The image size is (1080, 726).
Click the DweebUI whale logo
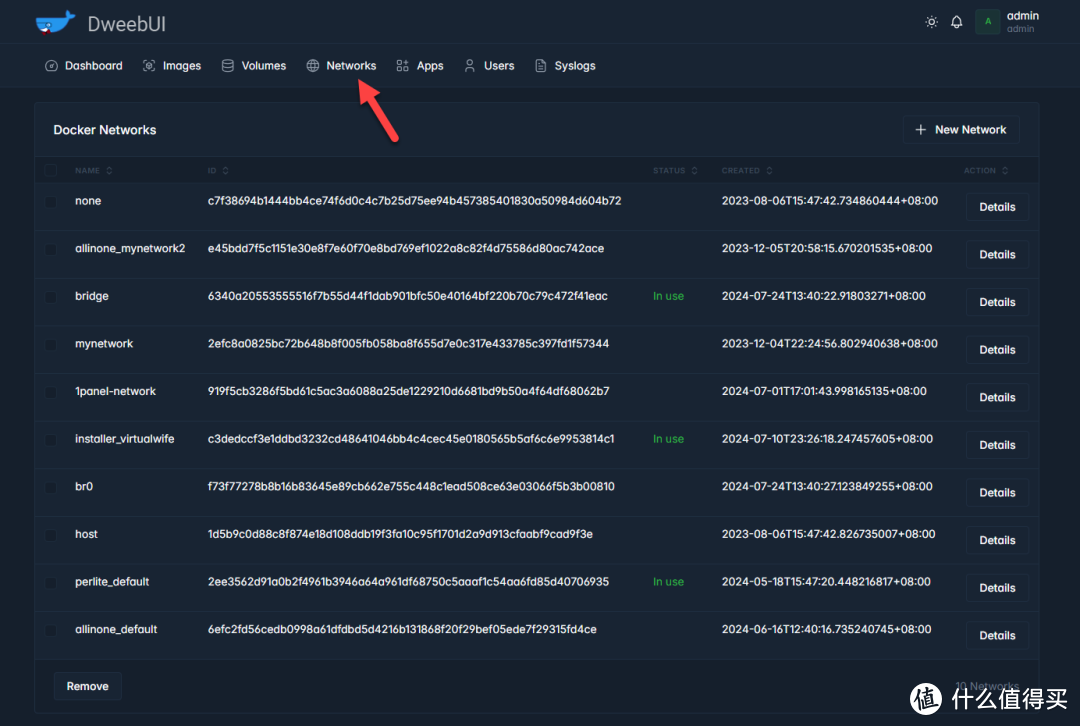point(55,22)
